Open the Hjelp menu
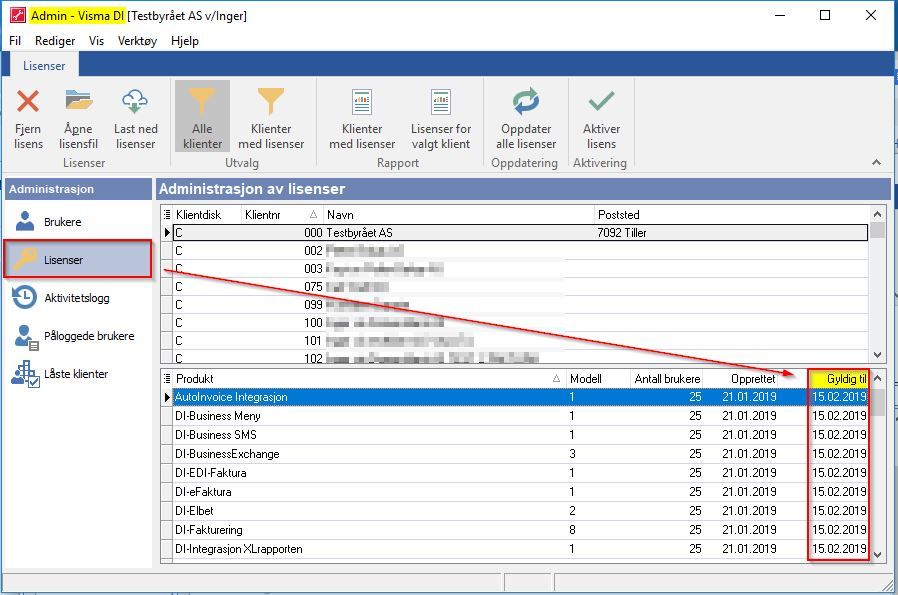898x595 pixels. click(x=184, y=41)
